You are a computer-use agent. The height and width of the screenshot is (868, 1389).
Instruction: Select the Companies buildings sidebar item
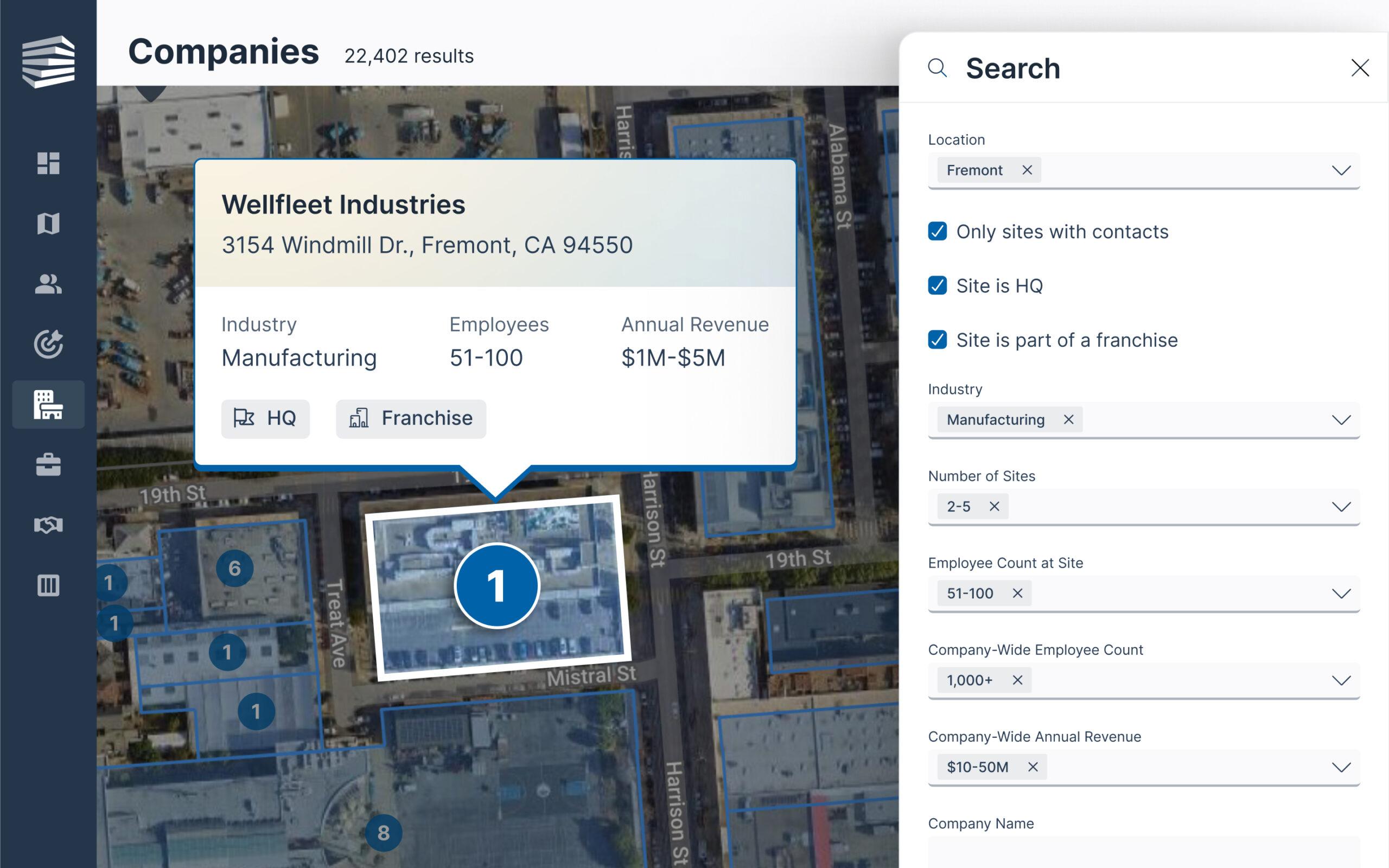tap(48, 404)
